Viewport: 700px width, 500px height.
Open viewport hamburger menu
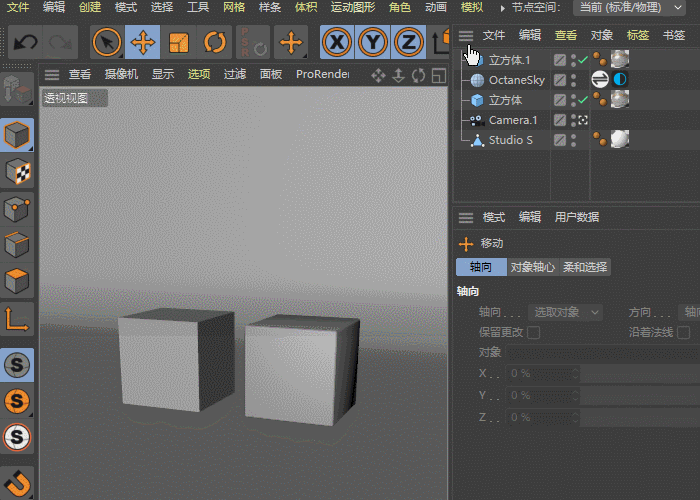pos(52,75)
